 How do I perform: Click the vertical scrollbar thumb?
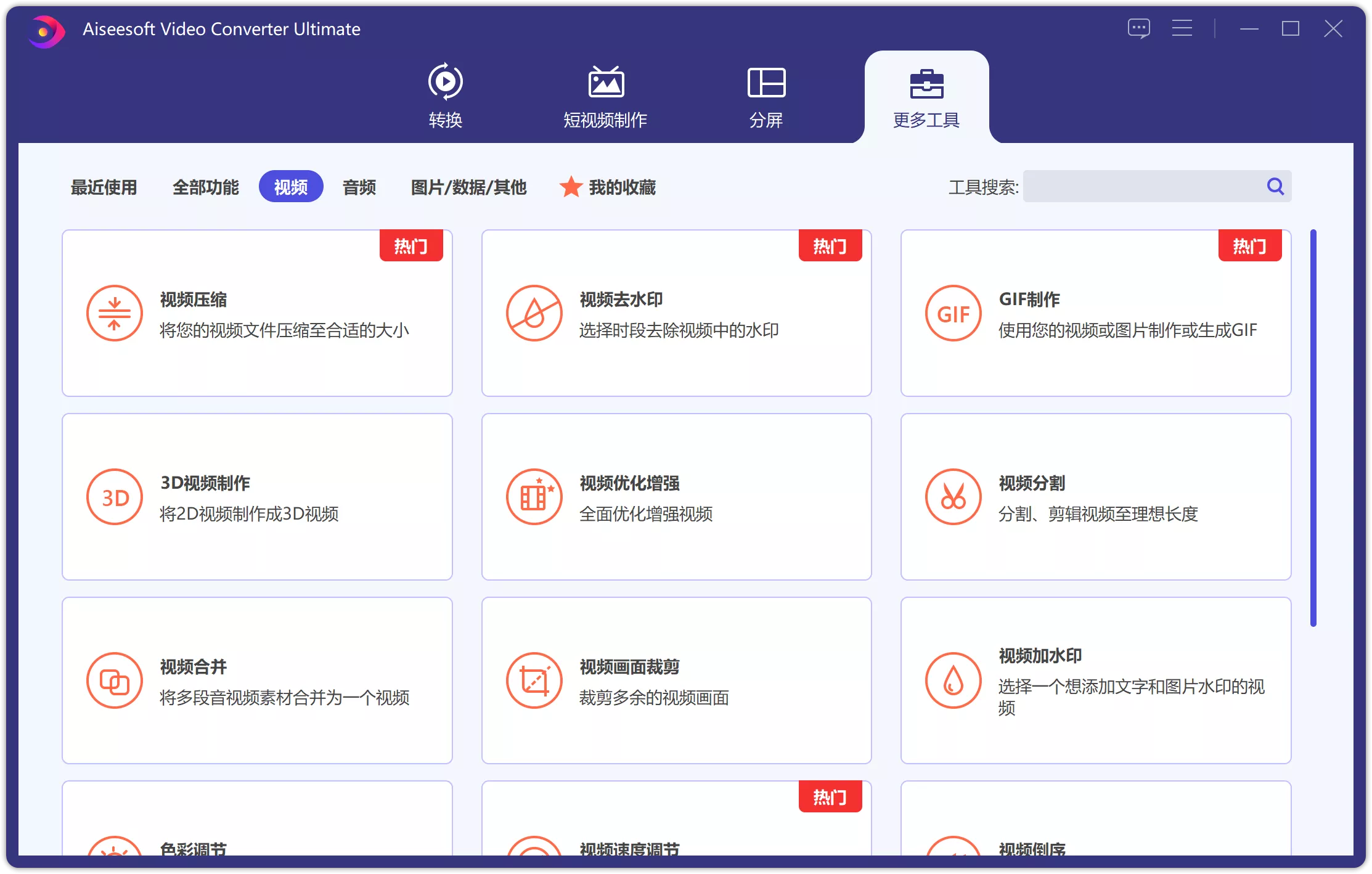coord(1313,428)
